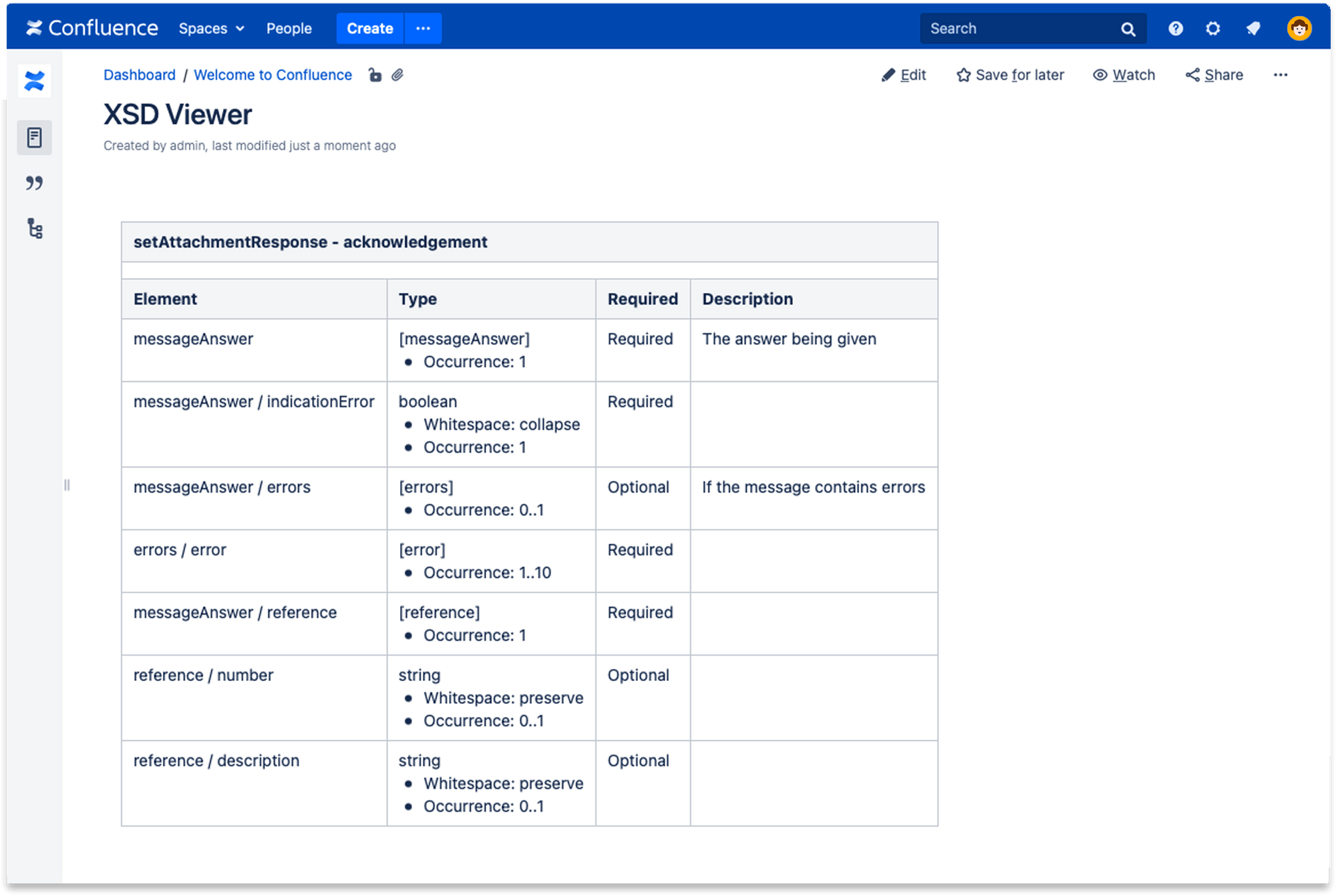Open the page tree icon in sidebar
The width and height of the screenshot is (1336, 896).
coord(35,228)
